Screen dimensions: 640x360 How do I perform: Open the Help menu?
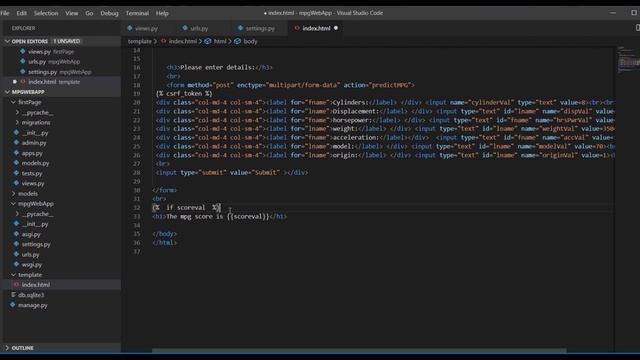(162, 13)
